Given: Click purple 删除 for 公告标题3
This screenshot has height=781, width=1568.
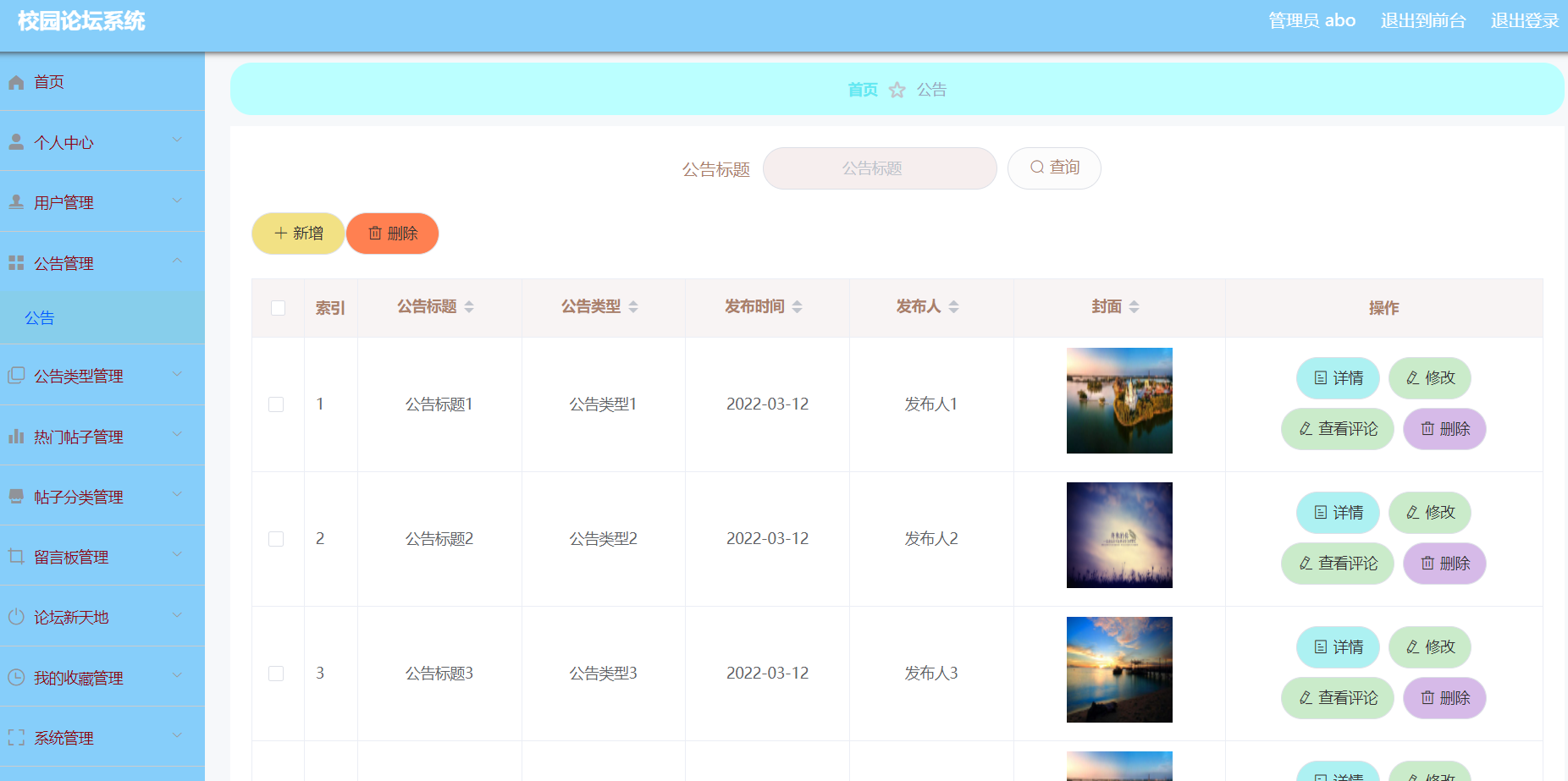Looking at the screenshot, I should (x=1444, y=698).
